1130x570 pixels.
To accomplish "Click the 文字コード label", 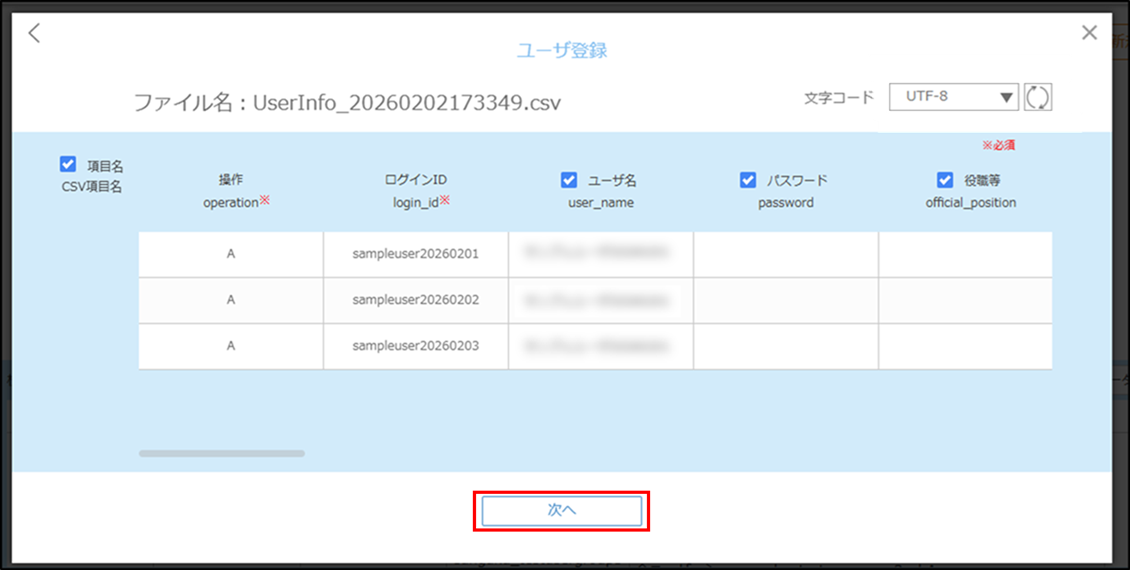I will coord(839,97).
